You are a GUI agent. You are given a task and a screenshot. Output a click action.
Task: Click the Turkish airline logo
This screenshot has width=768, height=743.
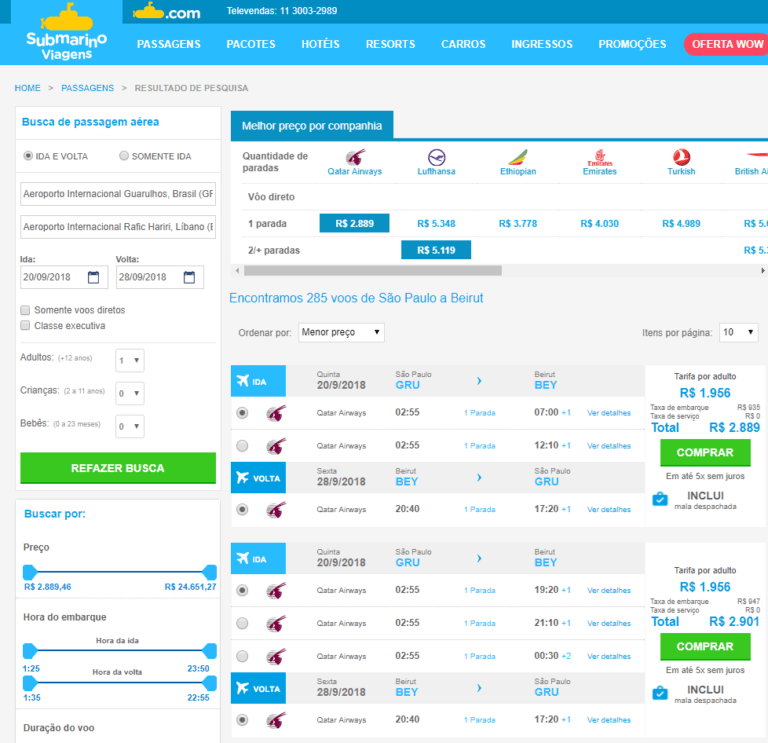[681, 158]
